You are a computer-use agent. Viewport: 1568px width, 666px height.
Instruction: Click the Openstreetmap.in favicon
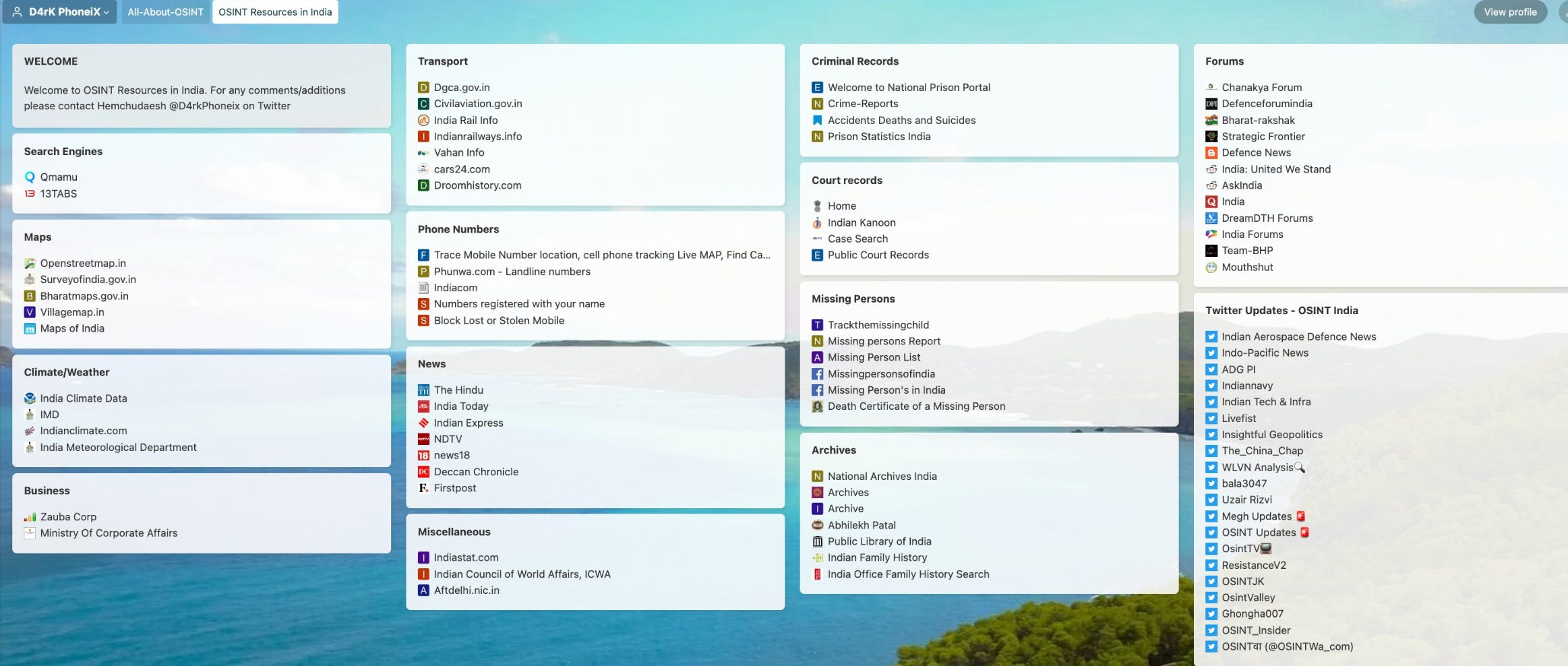point(30,264)
